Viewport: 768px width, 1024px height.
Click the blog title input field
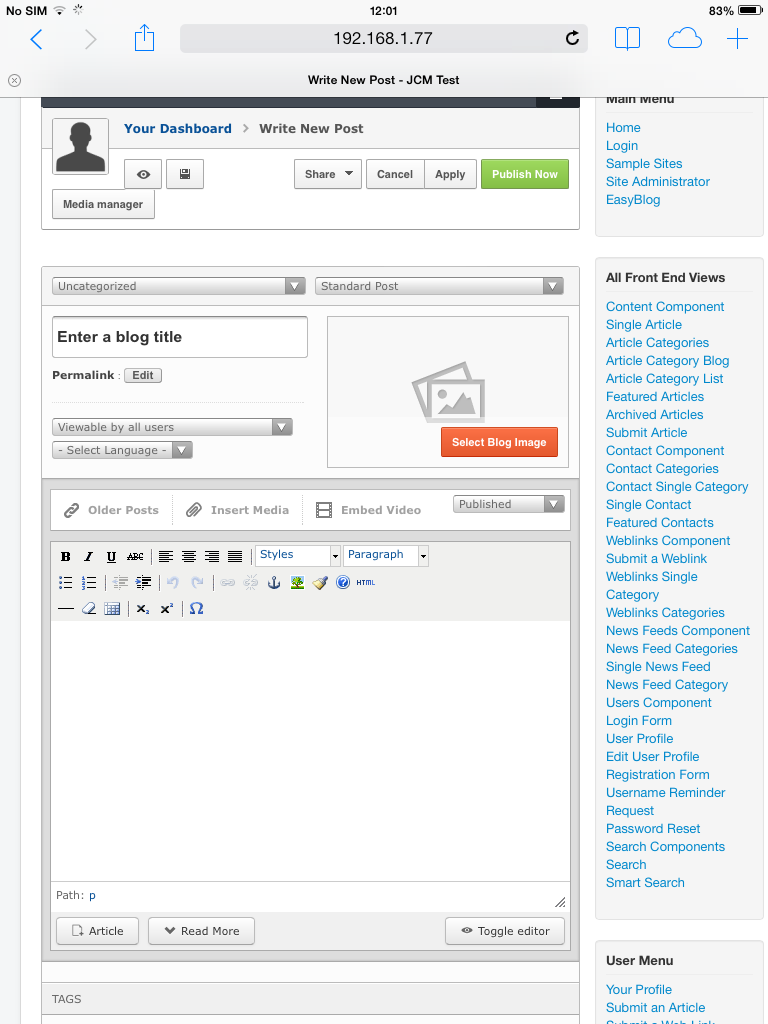[x=180, y=337]
